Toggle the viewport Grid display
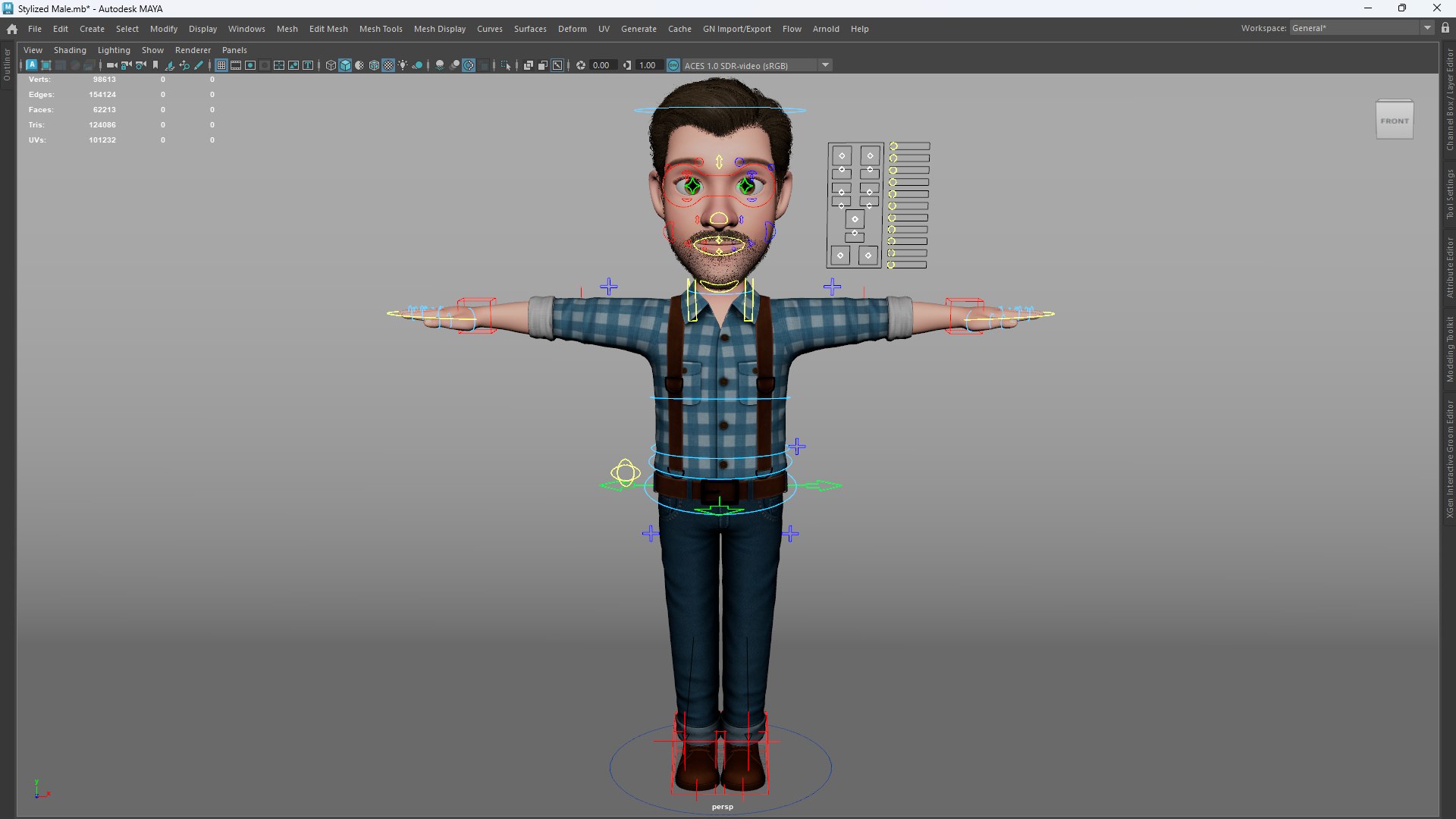 (221, 65)
